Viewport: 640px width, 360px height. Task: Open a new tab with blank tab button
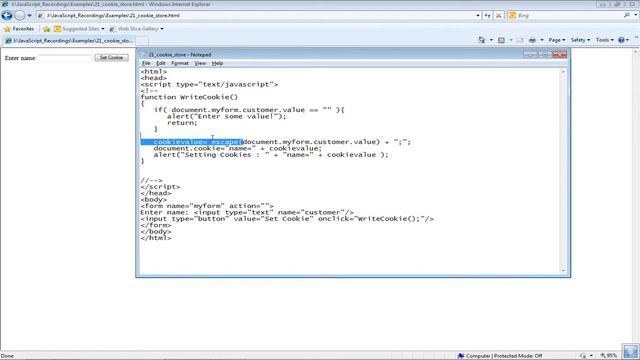[142, 41]
